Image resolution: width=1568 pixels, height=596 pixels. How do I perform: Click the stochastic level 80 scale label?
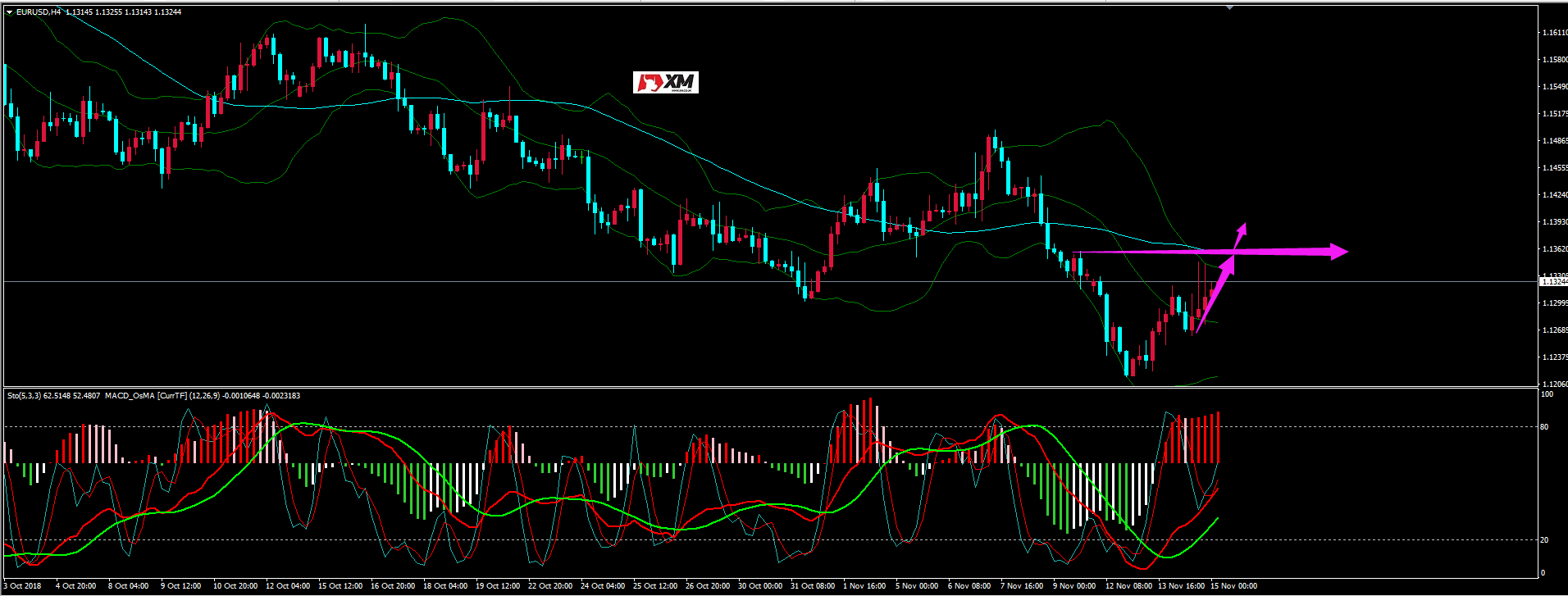click(1544, 427)
